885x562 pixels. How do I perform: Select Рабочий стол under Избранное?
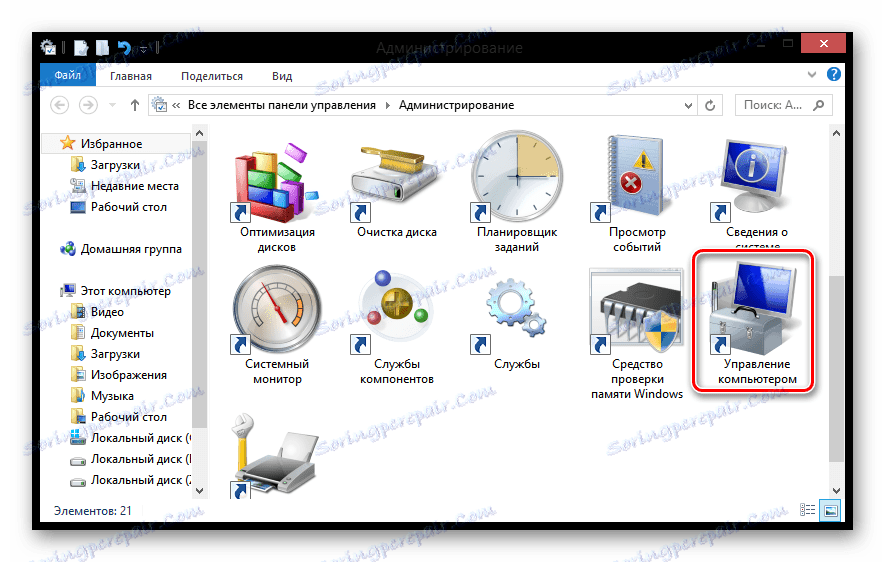coord(129,207)
